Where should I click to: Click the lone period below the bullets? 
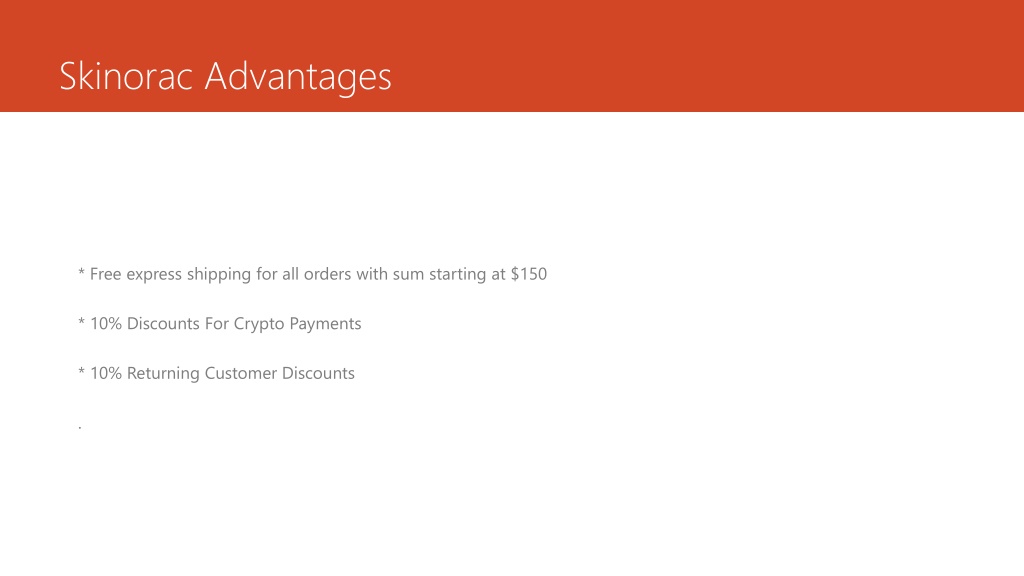tap(80, 428)
